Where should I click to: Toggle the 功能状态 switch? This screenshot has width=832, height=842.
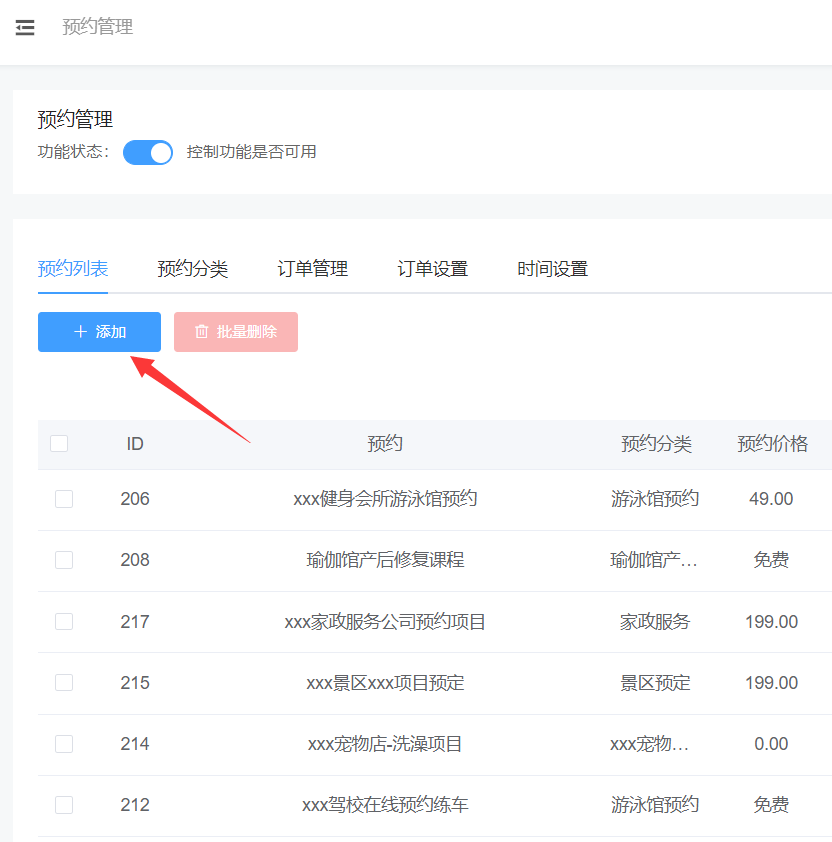[x=148, y=153]
